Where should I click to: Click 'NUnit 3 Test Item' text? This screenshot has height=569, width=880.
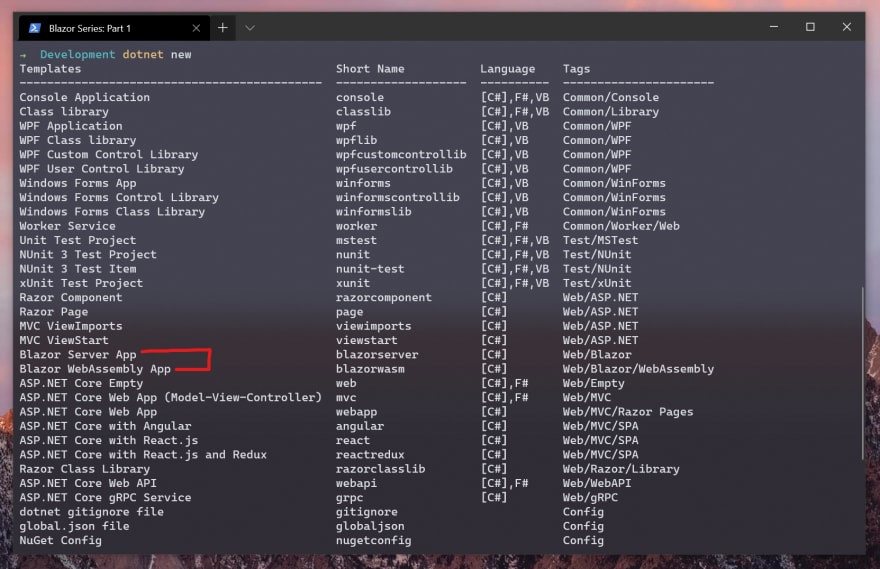pos(78,269)
